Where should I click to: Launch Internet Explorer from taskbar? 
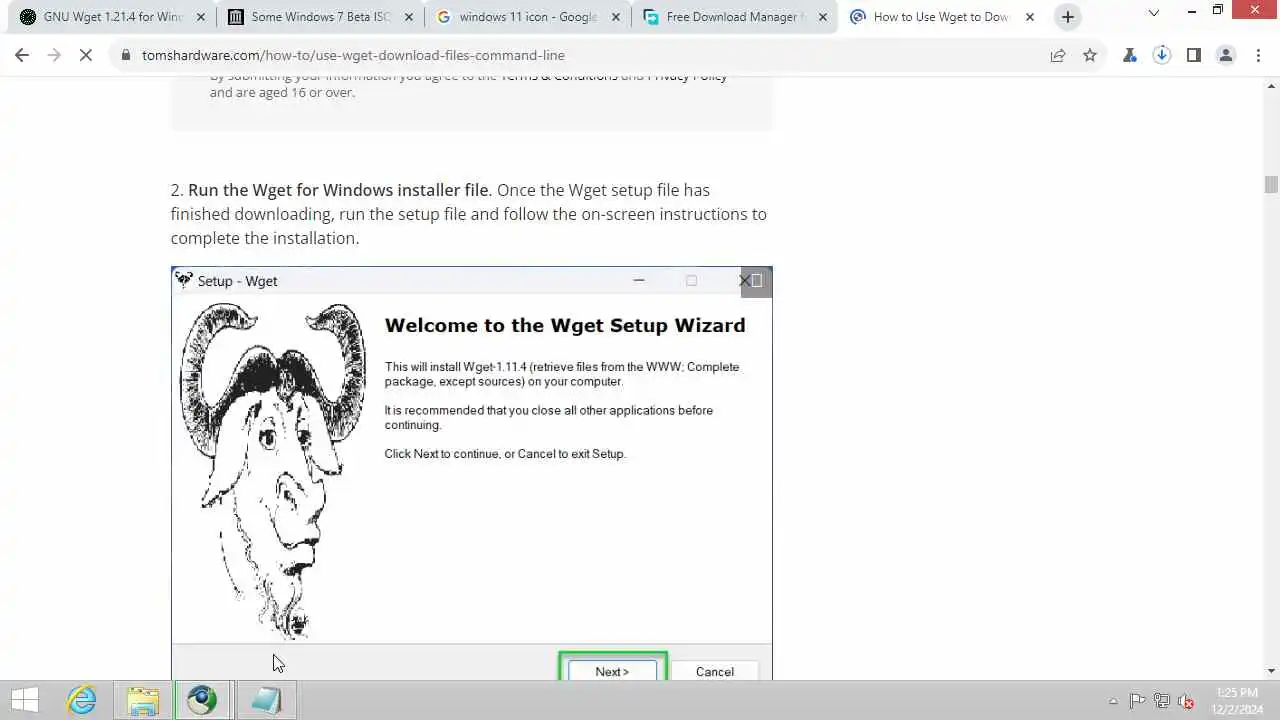[x=82, y=700]
